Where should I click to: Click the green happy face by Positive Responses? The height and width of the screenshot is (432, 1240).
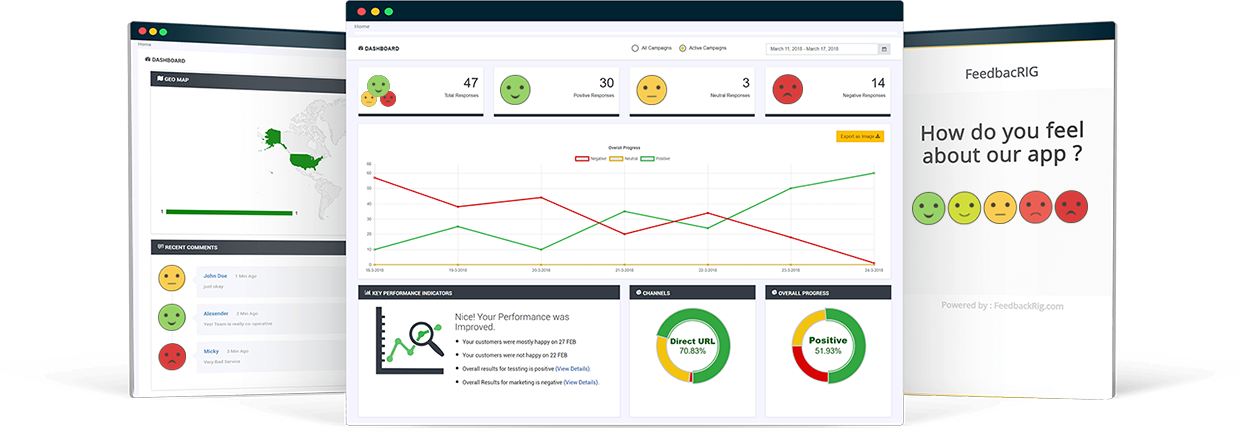coord(515,91)
